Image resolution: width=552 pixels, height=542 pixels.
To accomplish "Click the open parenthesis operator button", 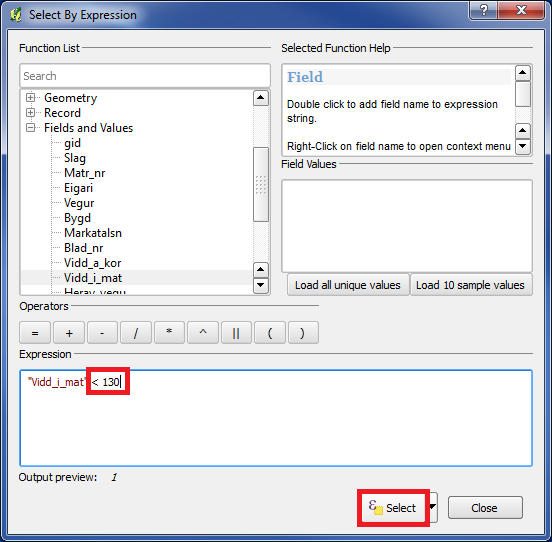I will [x=270, y=332].
